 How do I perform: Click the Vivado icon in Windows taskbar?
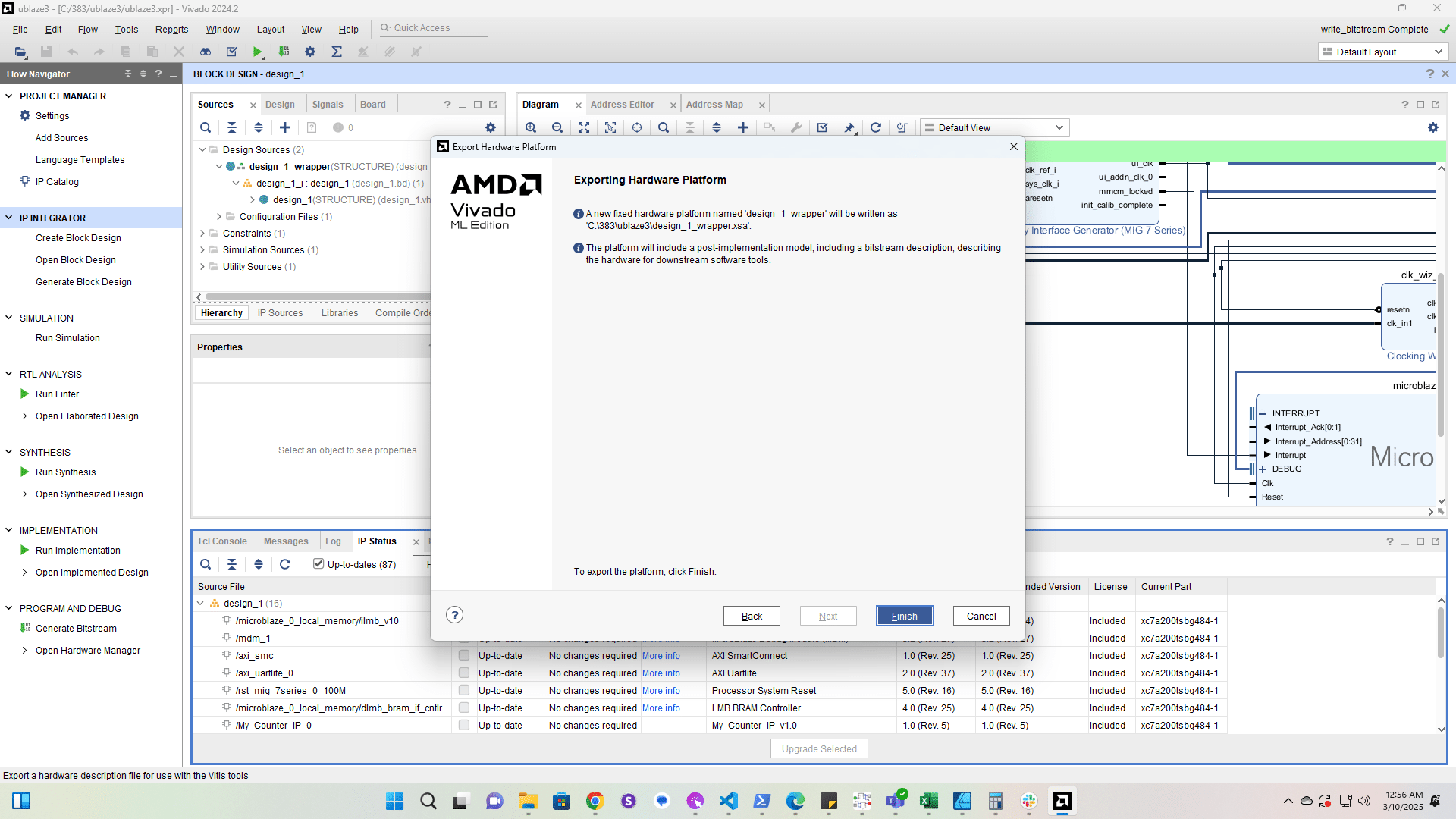click(1062, 801)
